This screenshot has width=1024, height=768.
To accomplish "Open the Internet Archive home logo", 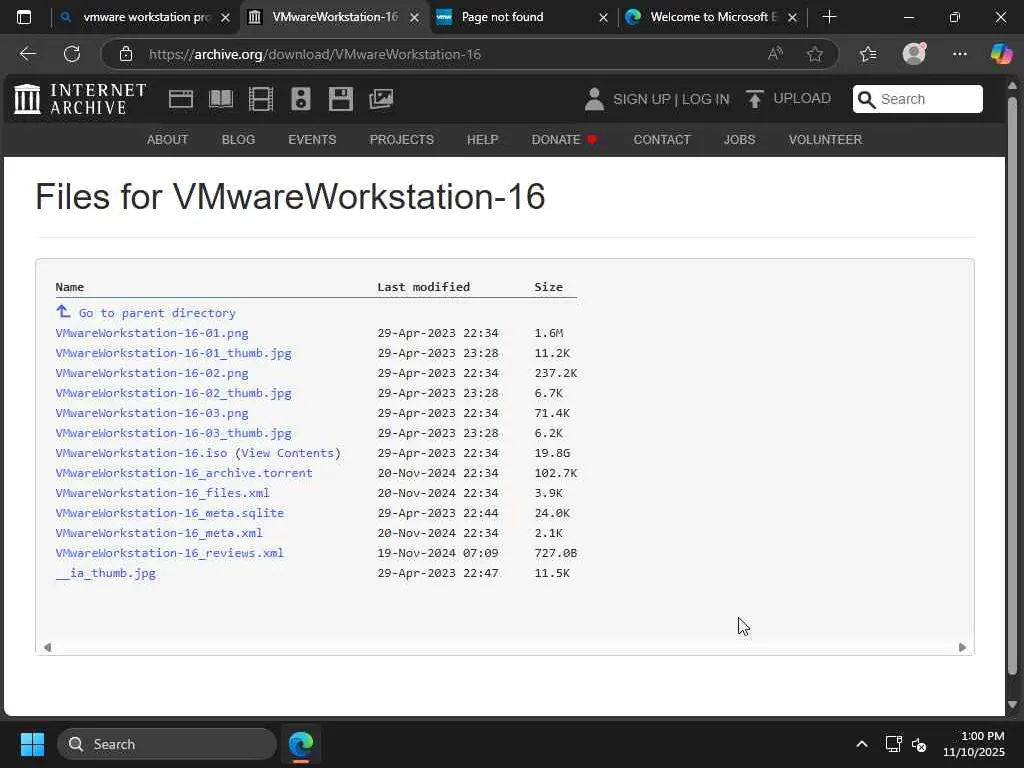I will 80,99.
